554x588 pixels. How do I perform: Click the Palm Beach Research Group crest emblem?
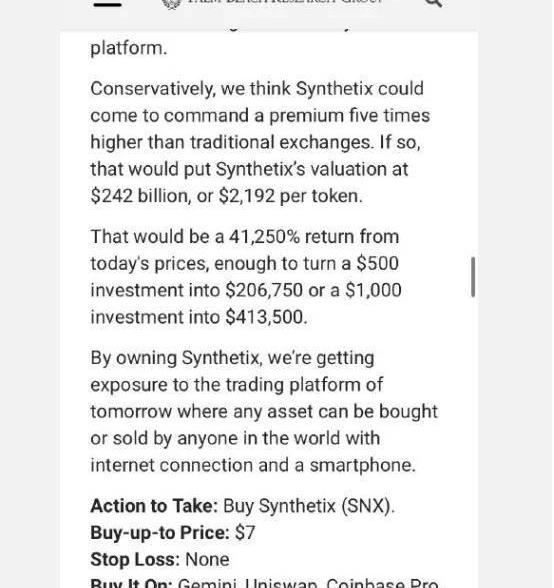tap(172, 4)
